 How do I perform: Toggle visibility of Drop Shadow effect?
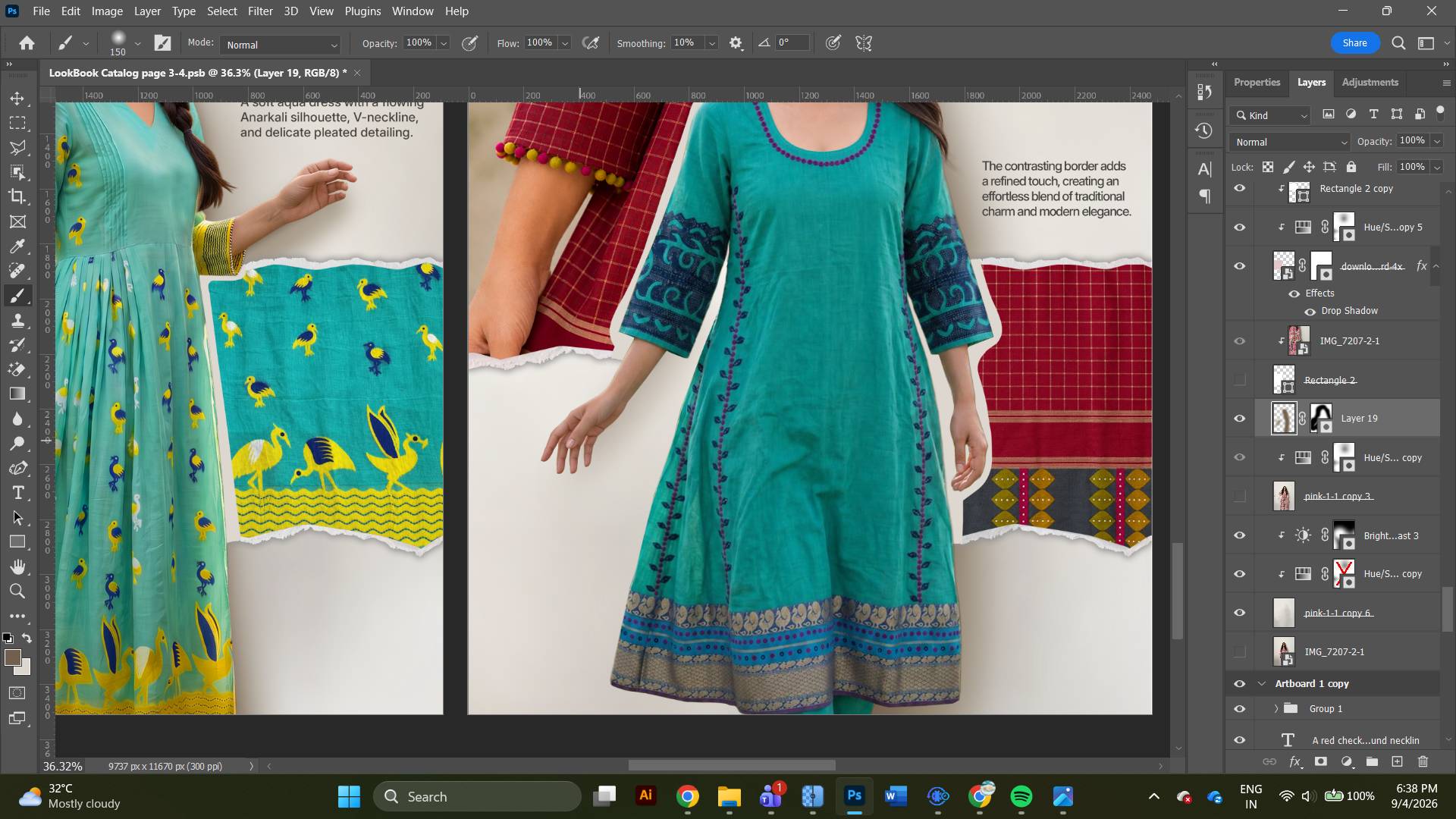point(1310,312)
